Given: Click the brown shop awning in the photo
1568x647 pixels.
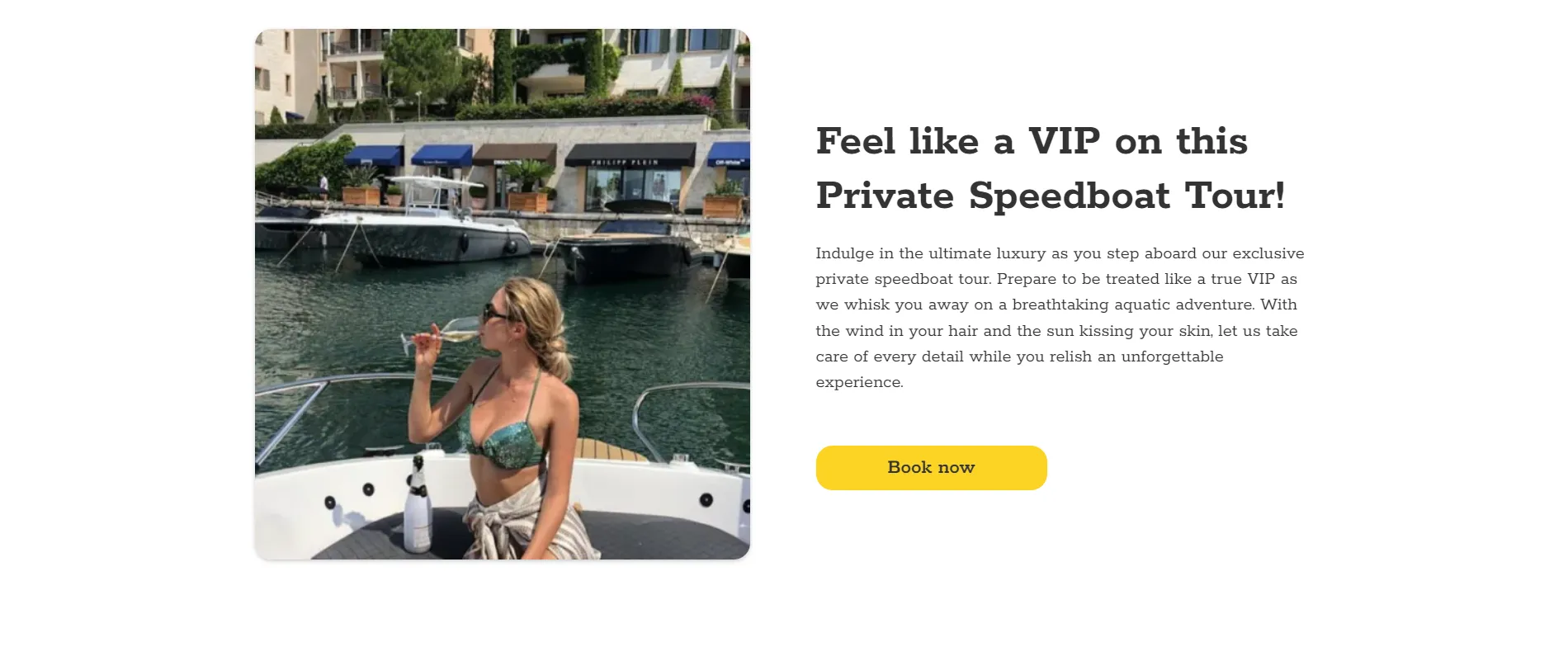Looking at the screenshot, I should click(x=514, y=153).
